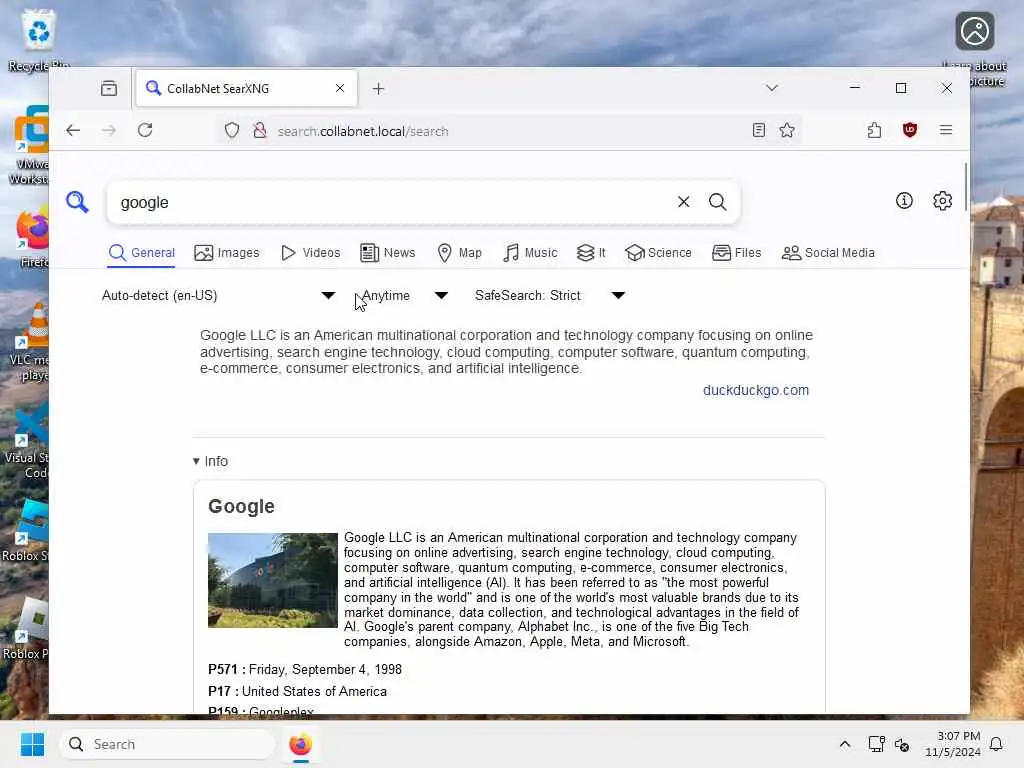Open the Firefox hamburger menu

point(946,130)
